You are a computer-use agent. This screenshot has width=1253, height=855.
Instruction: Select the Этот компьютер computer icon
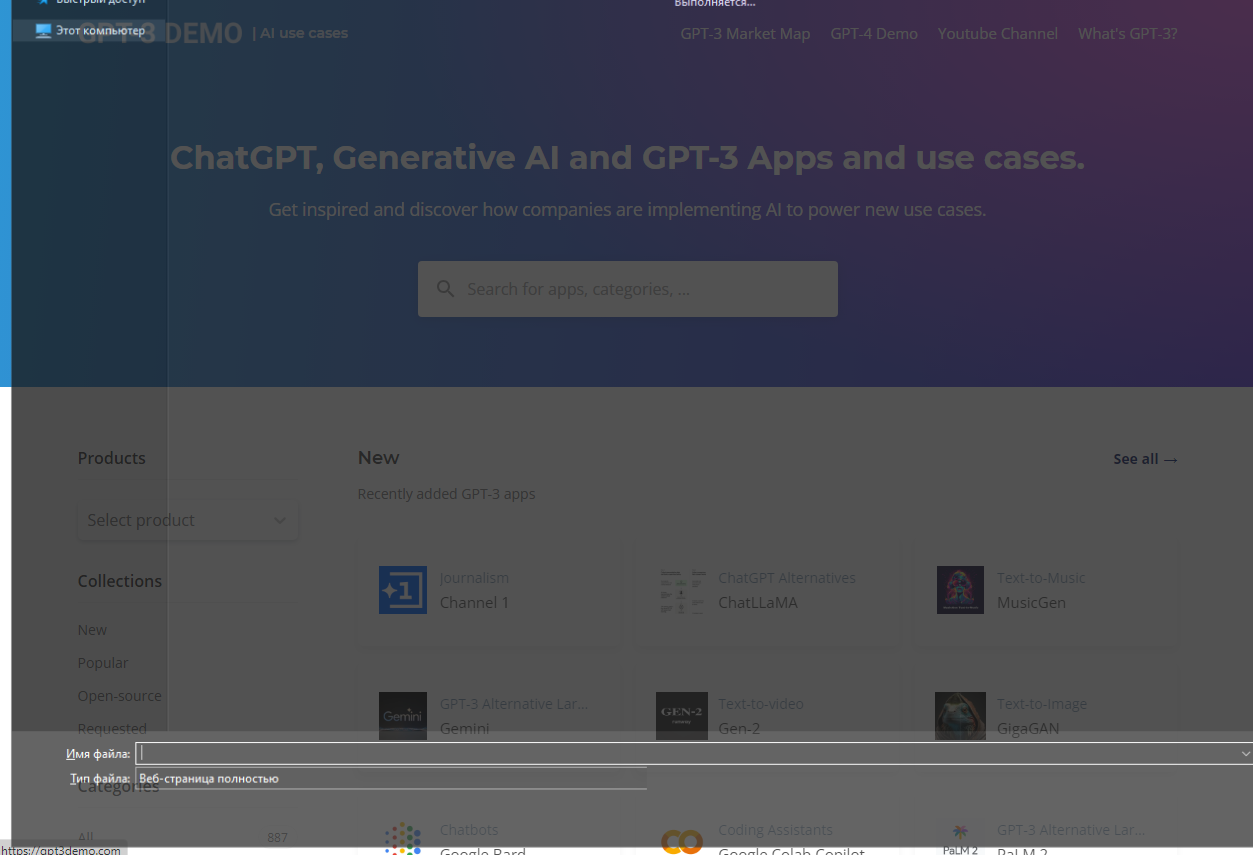pos(43,31)
